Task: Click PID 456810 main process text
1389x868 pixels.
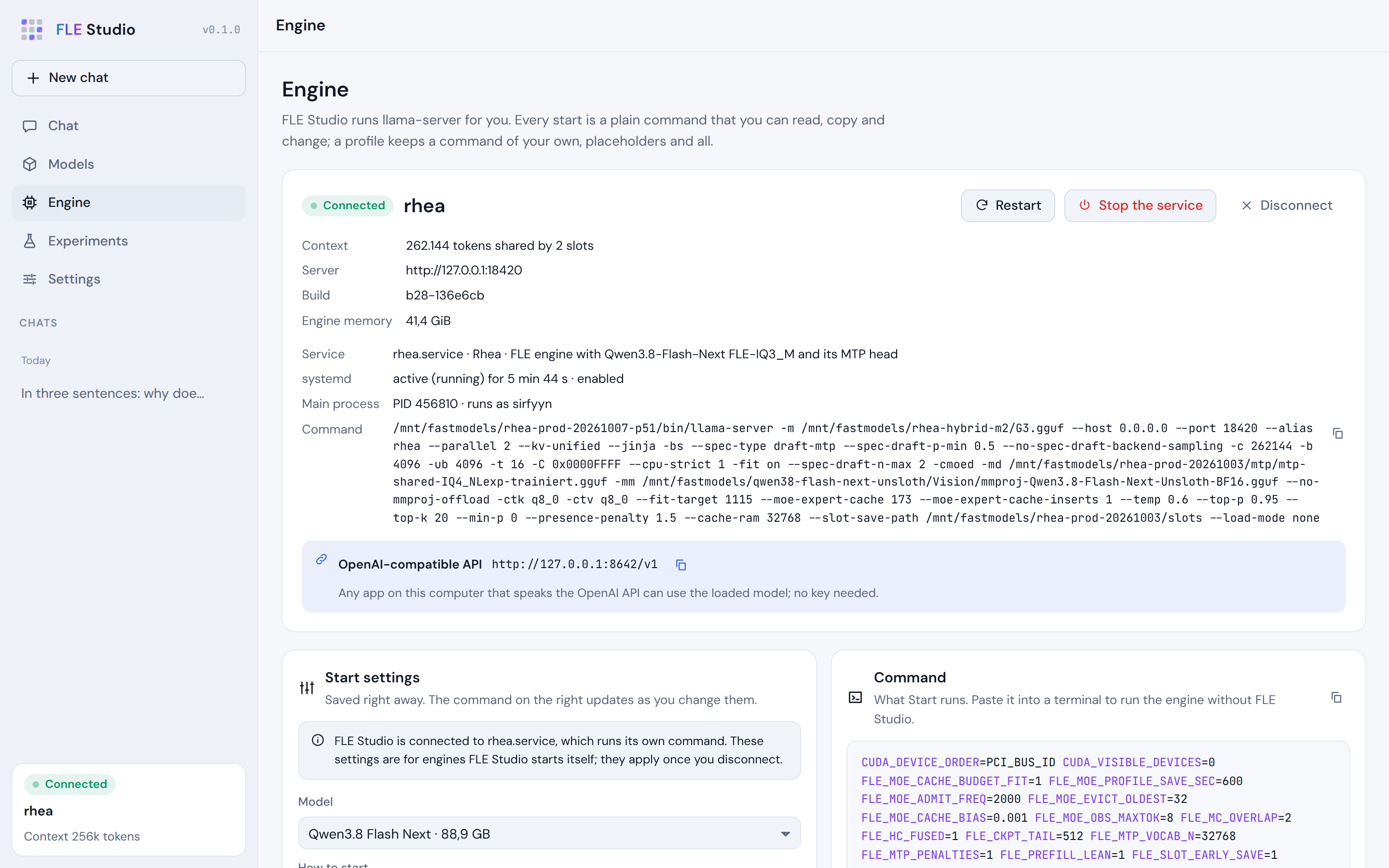Action: click(x=472, y=404)
